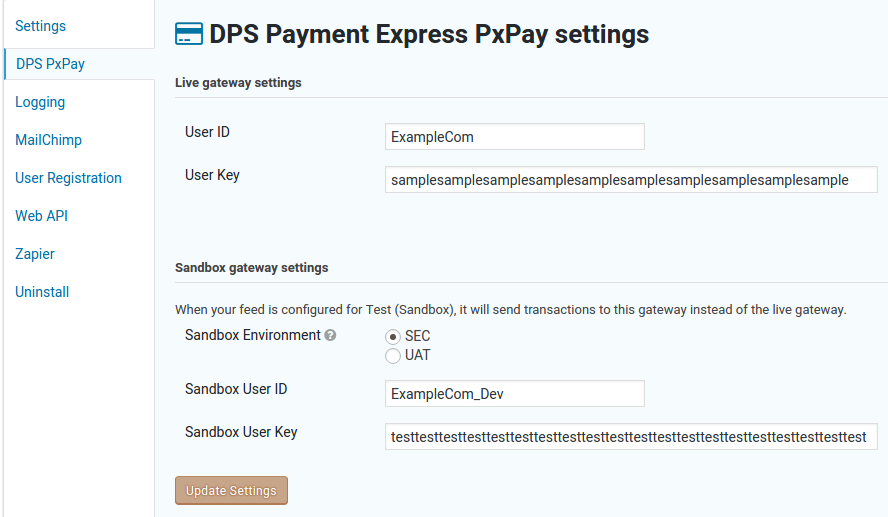Viewport: 888px width, 517px height.
Task: Focus the Sandbox User Key field
Action: point(631,437)
